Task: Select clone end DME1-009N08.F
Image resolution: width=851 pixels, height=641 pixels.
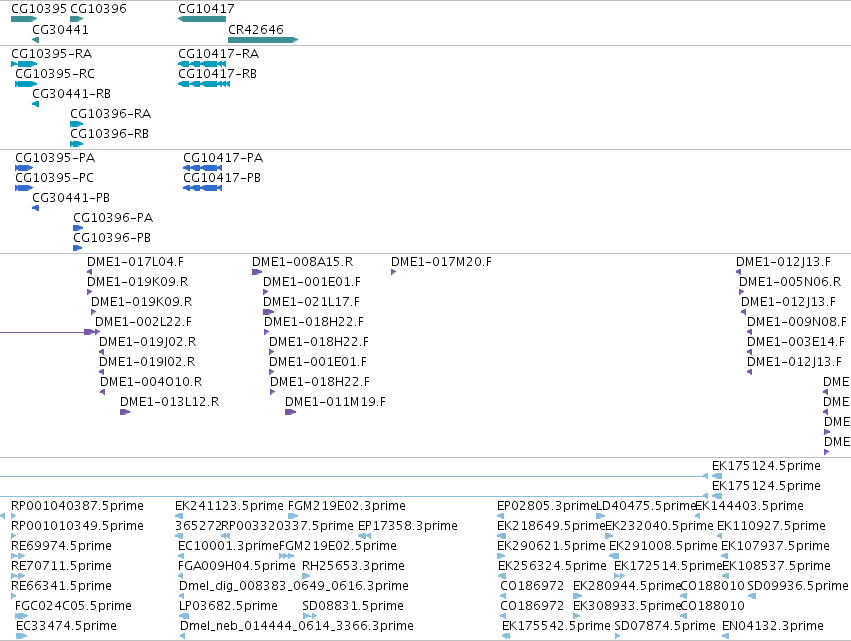Action: (x=797, y=322)
